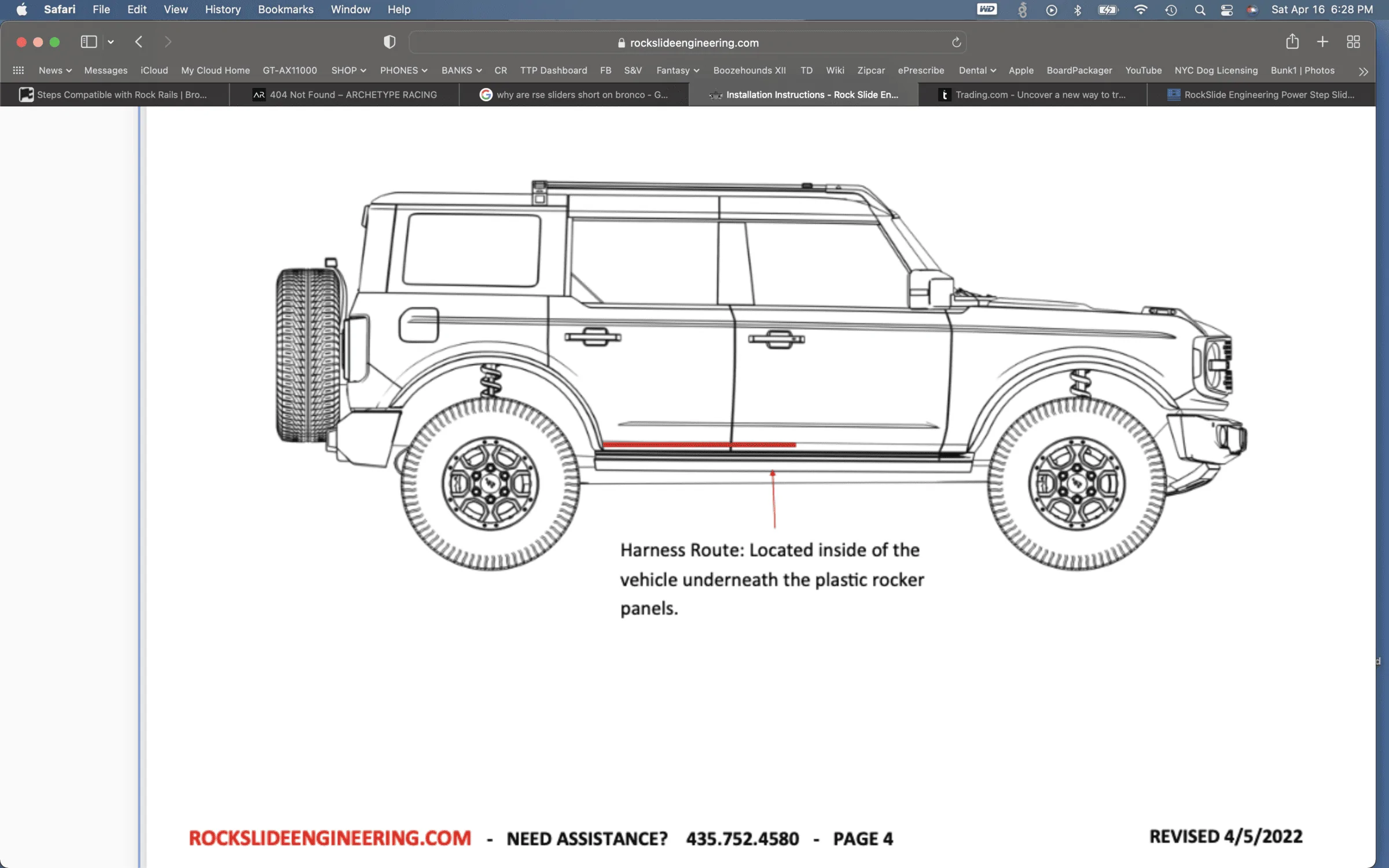Switch to the Trading.com tab

(1032, 94)
